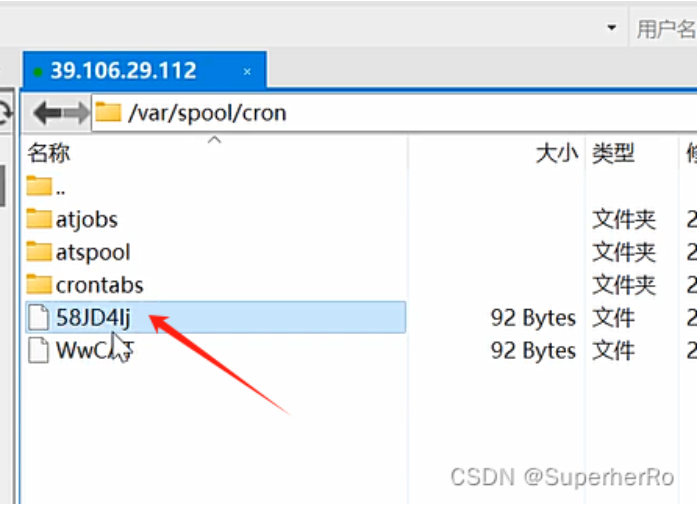Viewport: 698px width, 505px height.
Task: Click the forward navigation arrow
Action: click(x=76, y=113)
